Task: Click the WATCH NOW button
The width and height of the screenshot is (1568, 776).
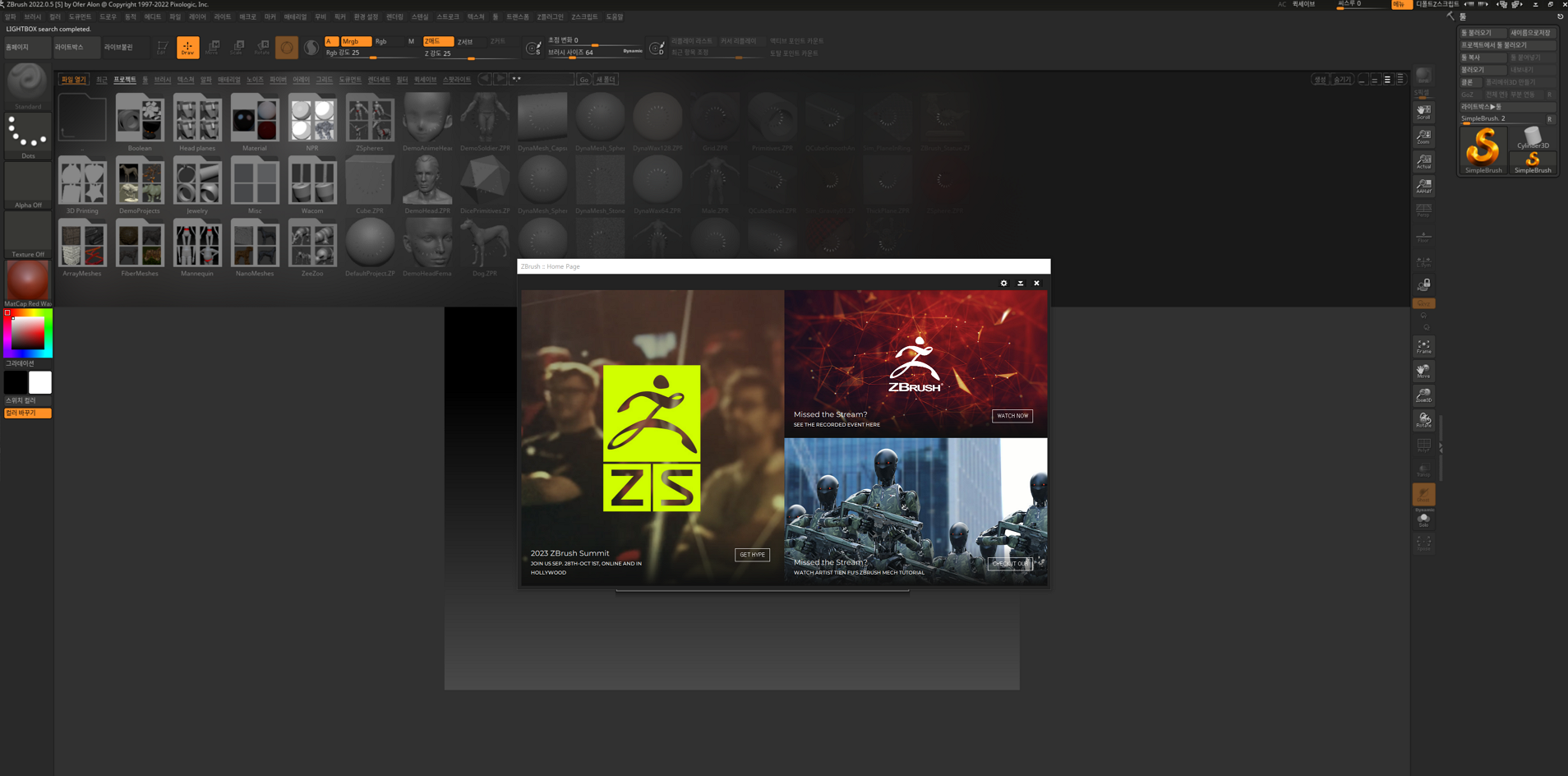Action: pos(1012,416)
